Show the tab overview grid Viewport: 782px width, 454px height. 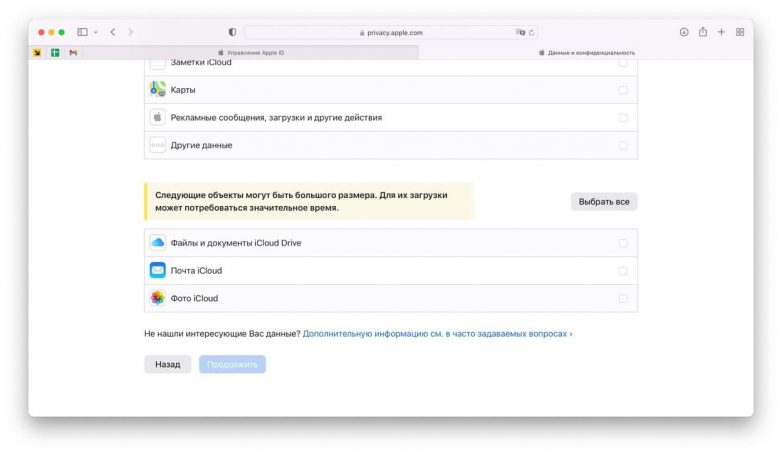point(740,32)
